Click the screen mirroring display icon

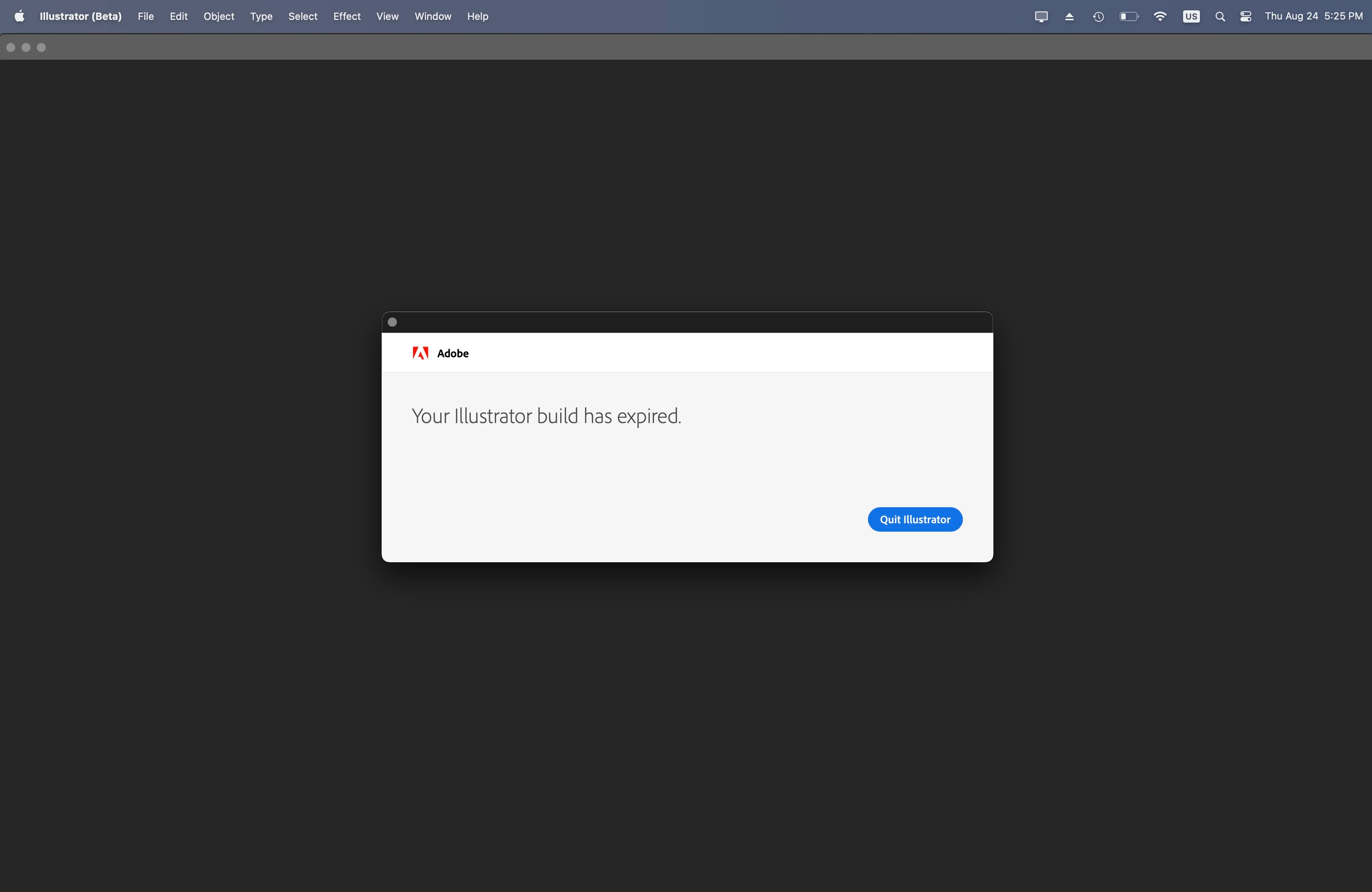pyautogui.click(x=1041, y=17)
